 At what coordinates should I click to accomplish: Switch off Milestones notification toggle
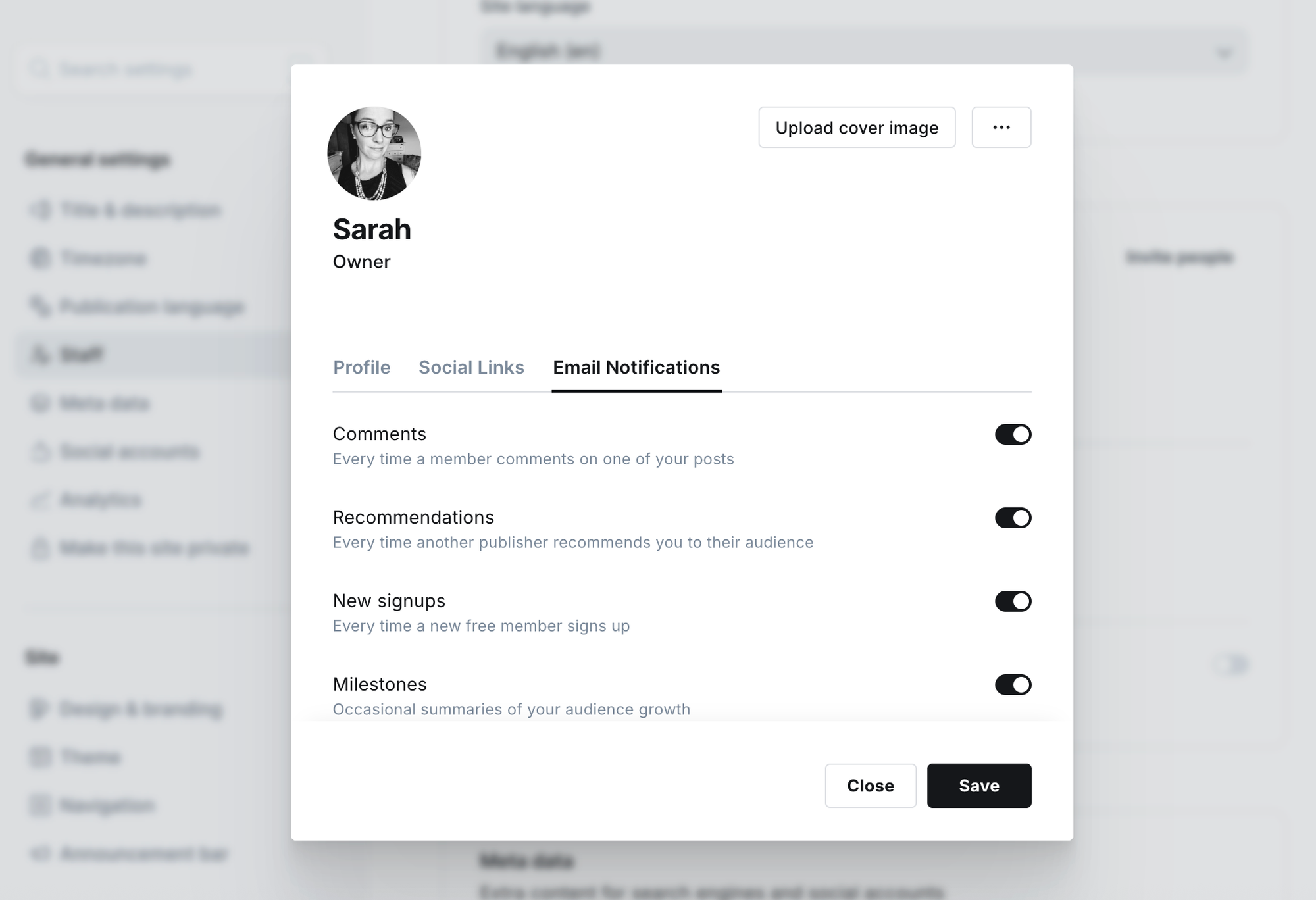[x=1013, y=685]
